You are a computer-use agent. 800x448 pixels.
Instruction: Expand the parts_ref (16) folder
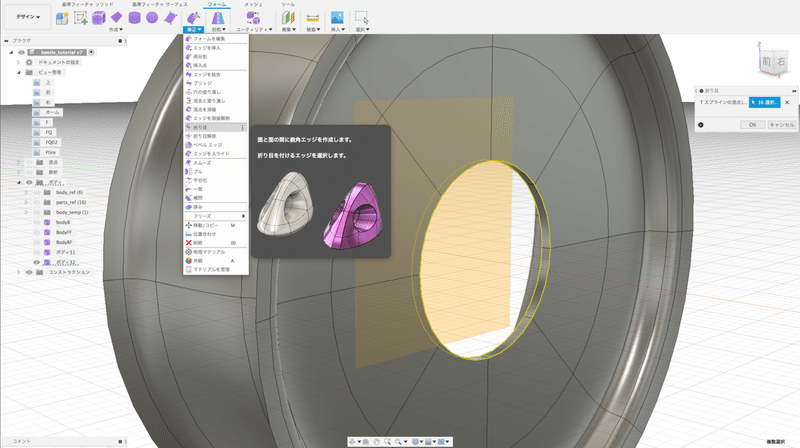pyautogui.click(x=26, y=203)
